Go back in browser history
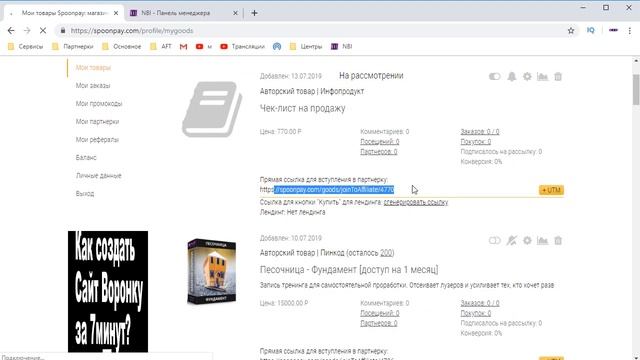 click(11, 31)
